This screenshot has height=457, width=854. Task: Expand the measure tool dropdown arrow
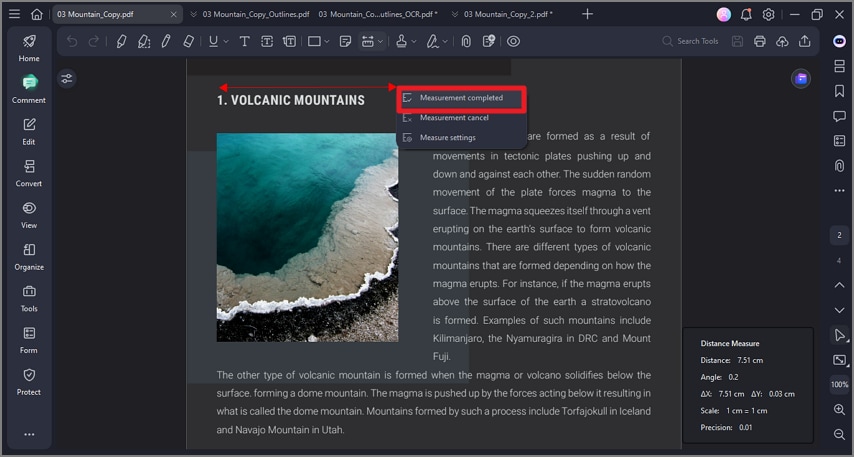coord(380,41)
